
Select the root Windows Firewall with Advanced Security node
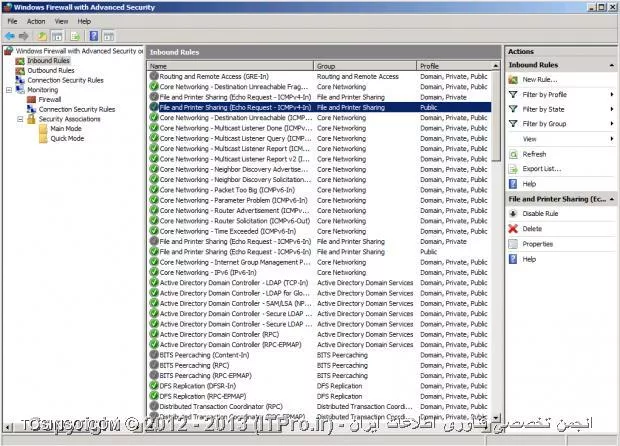79,51
